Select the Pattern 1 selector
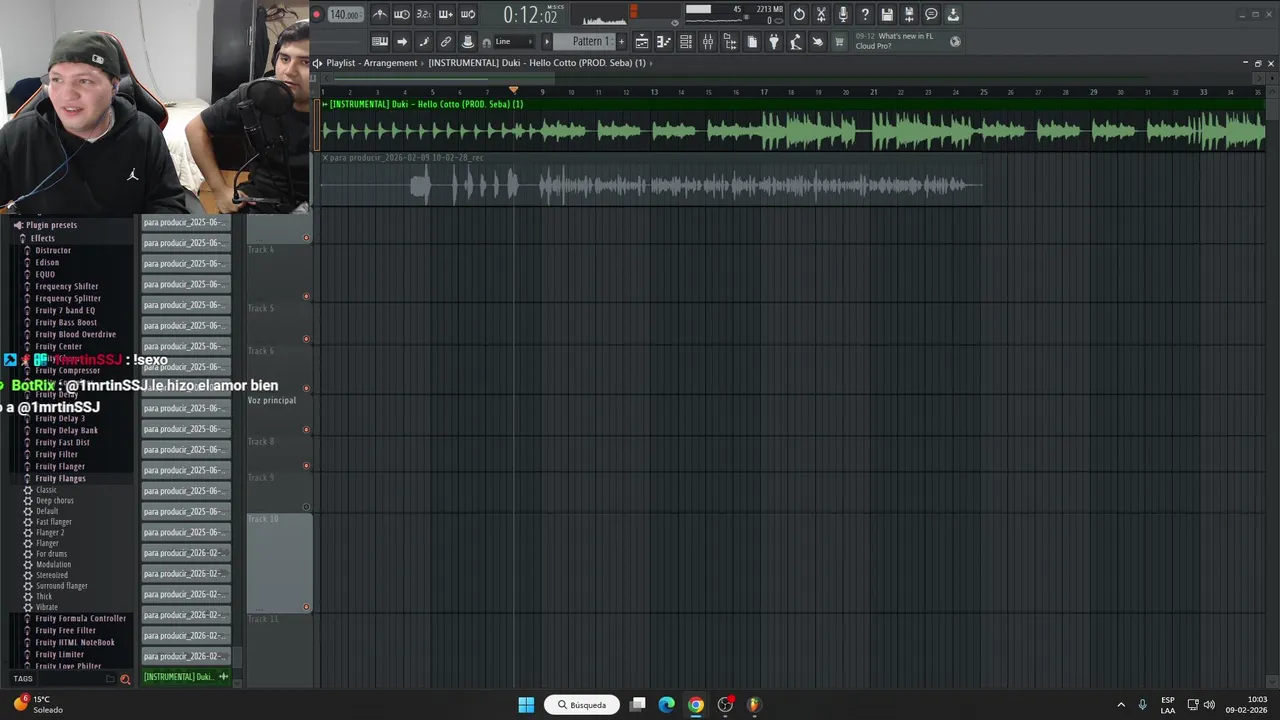The image size is (1280, 720). click(x=587, y=41)
